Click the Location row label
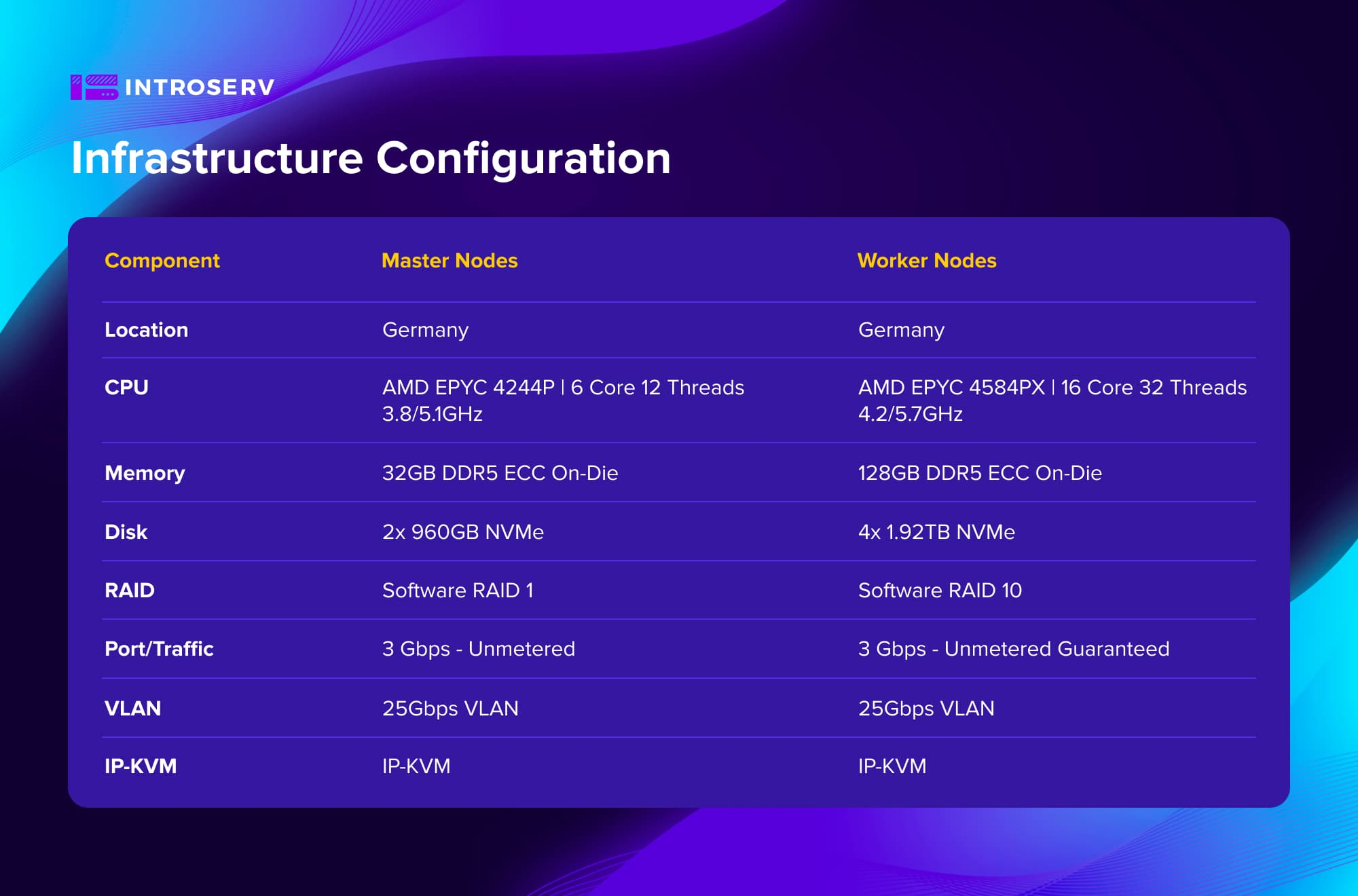Screen dimensions: 1358x896 (146, 330)
